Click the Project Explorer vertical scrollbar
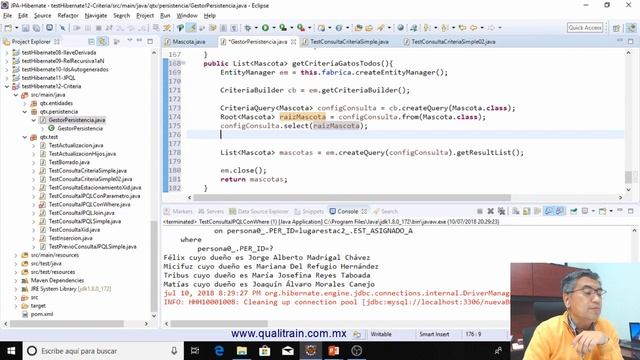Screen dimensions: 640x360 click(154, 265)
